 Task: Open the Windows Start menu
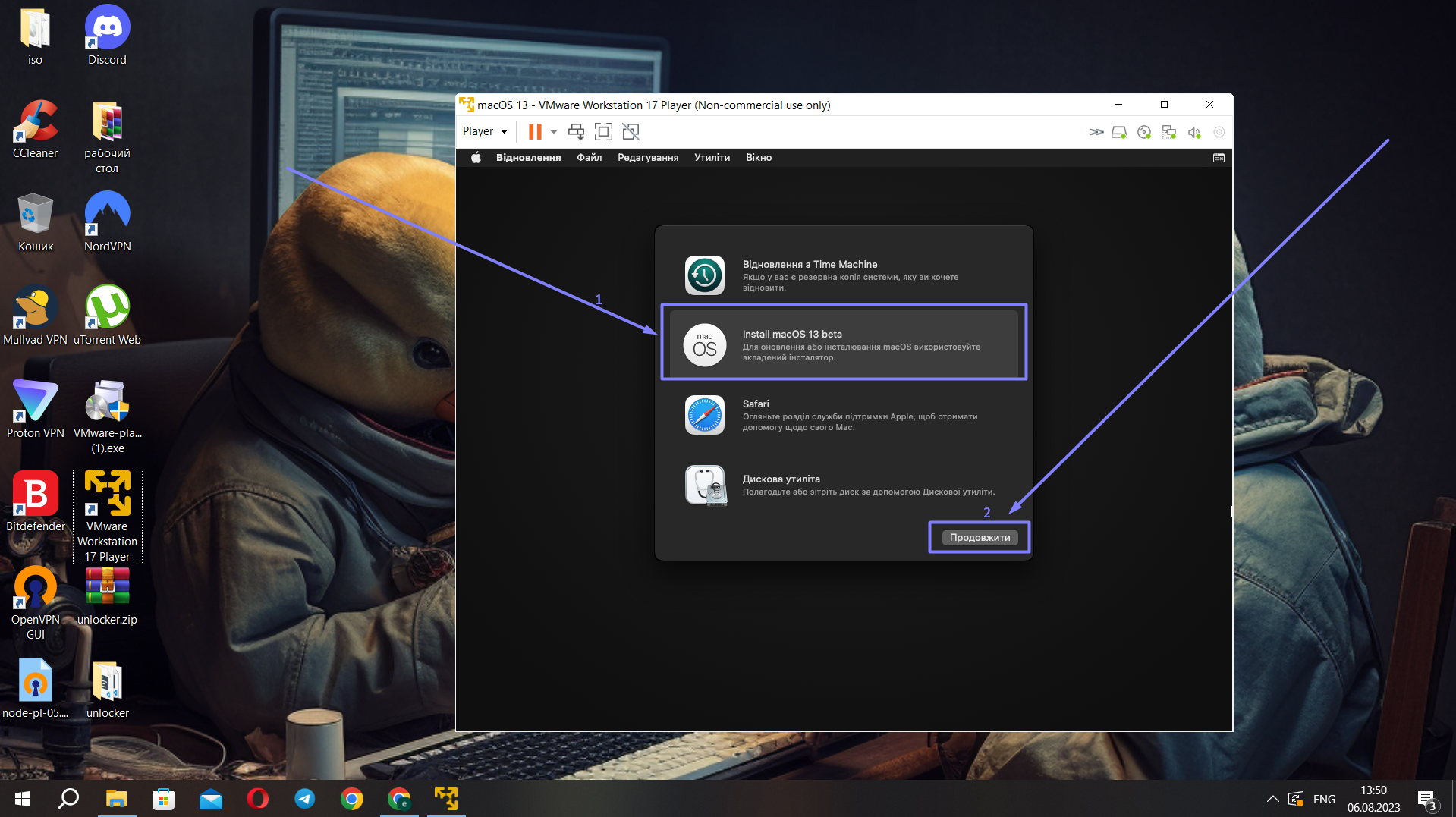point(23,799)
